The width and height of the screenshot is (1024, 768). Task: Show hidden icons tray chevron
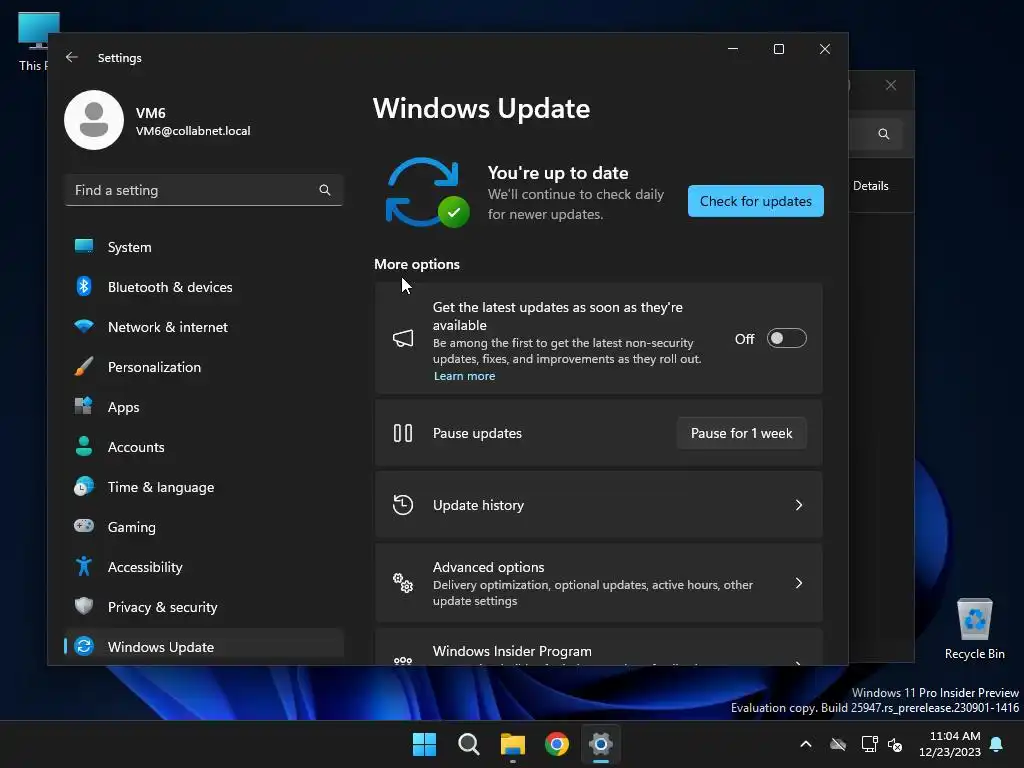tap(806, 744)
